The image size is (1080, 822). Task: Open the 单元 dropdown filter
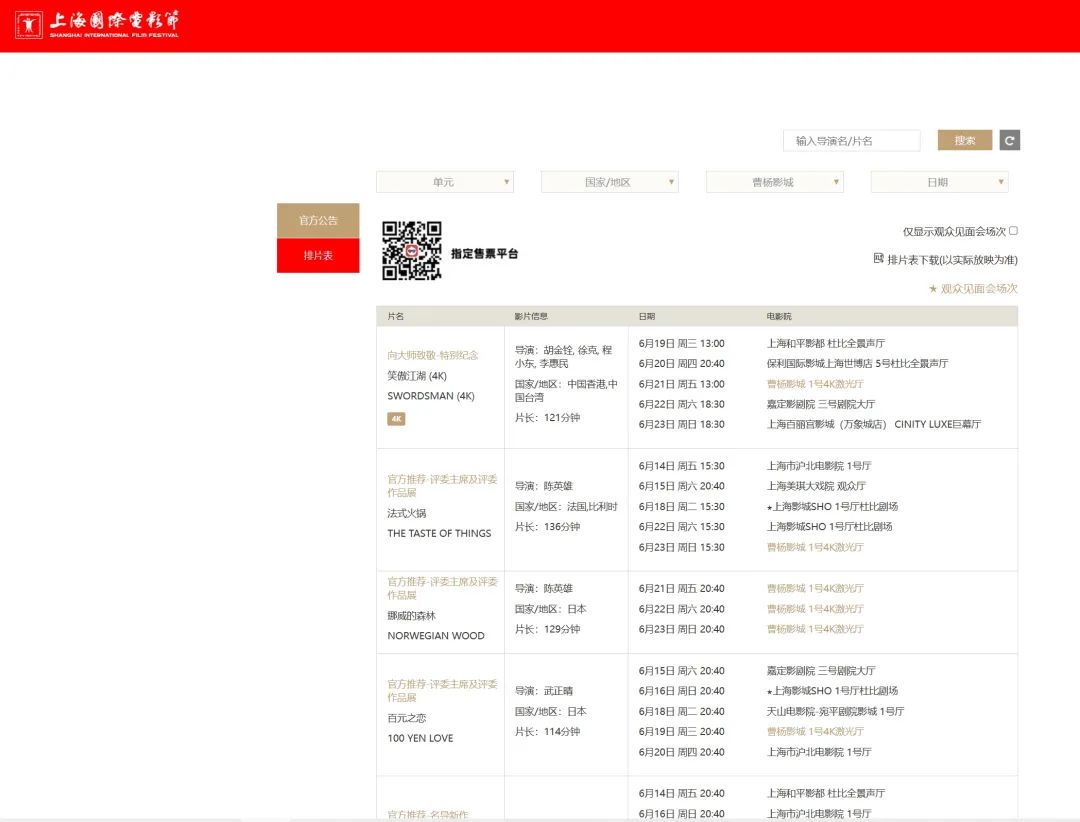tap(445, 182)
